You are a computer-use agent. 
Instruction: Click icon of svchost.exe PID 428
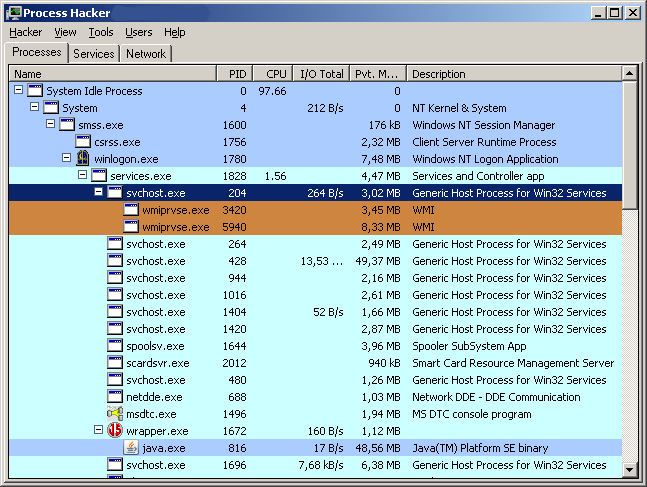[115, 260]
